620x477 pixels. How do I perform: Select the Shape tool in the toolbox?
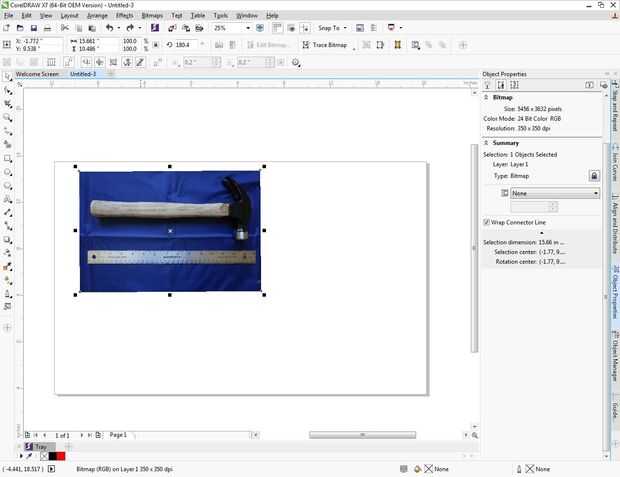(8, 91)
